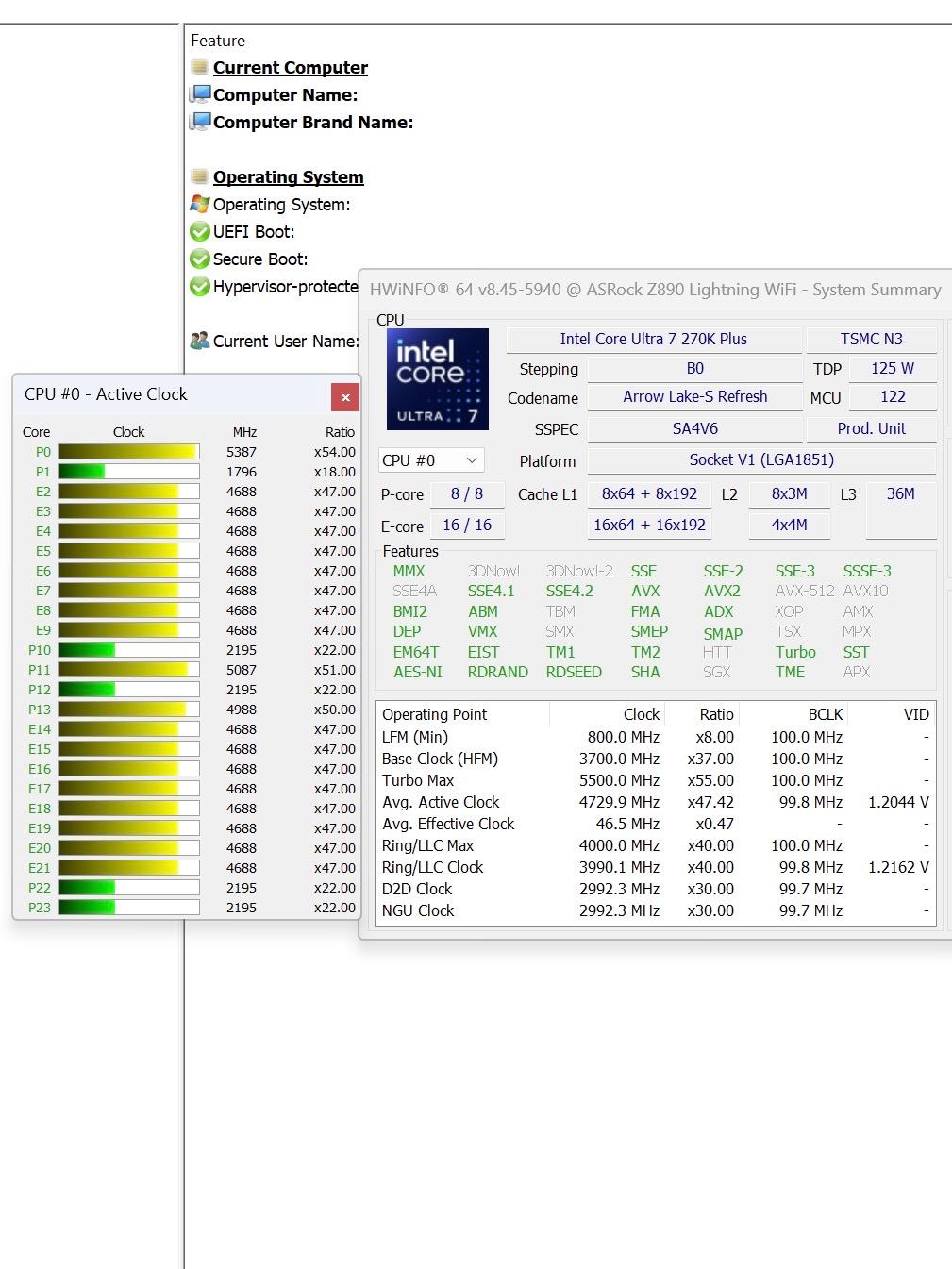Click the AVX2 feature label
This screenshot has height=1269, width=952.
point(722,591)
